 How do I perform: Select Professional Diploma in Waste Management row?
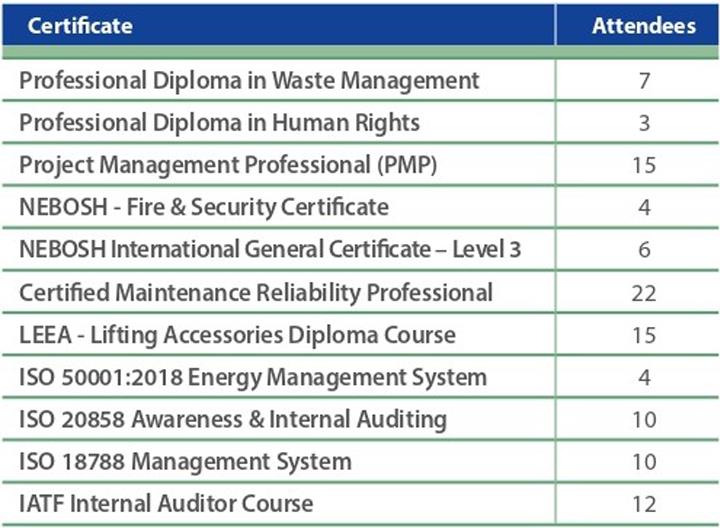point(360,81)
